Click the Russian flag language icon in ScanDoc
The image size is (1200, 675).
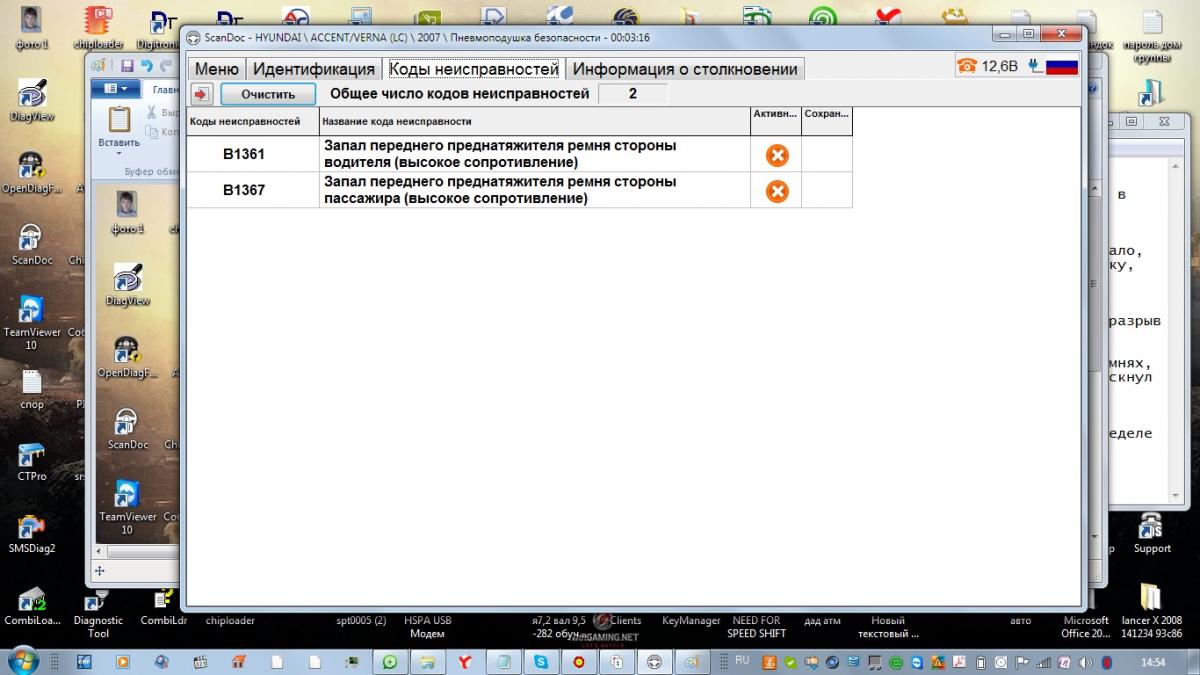coord(1061,66)
